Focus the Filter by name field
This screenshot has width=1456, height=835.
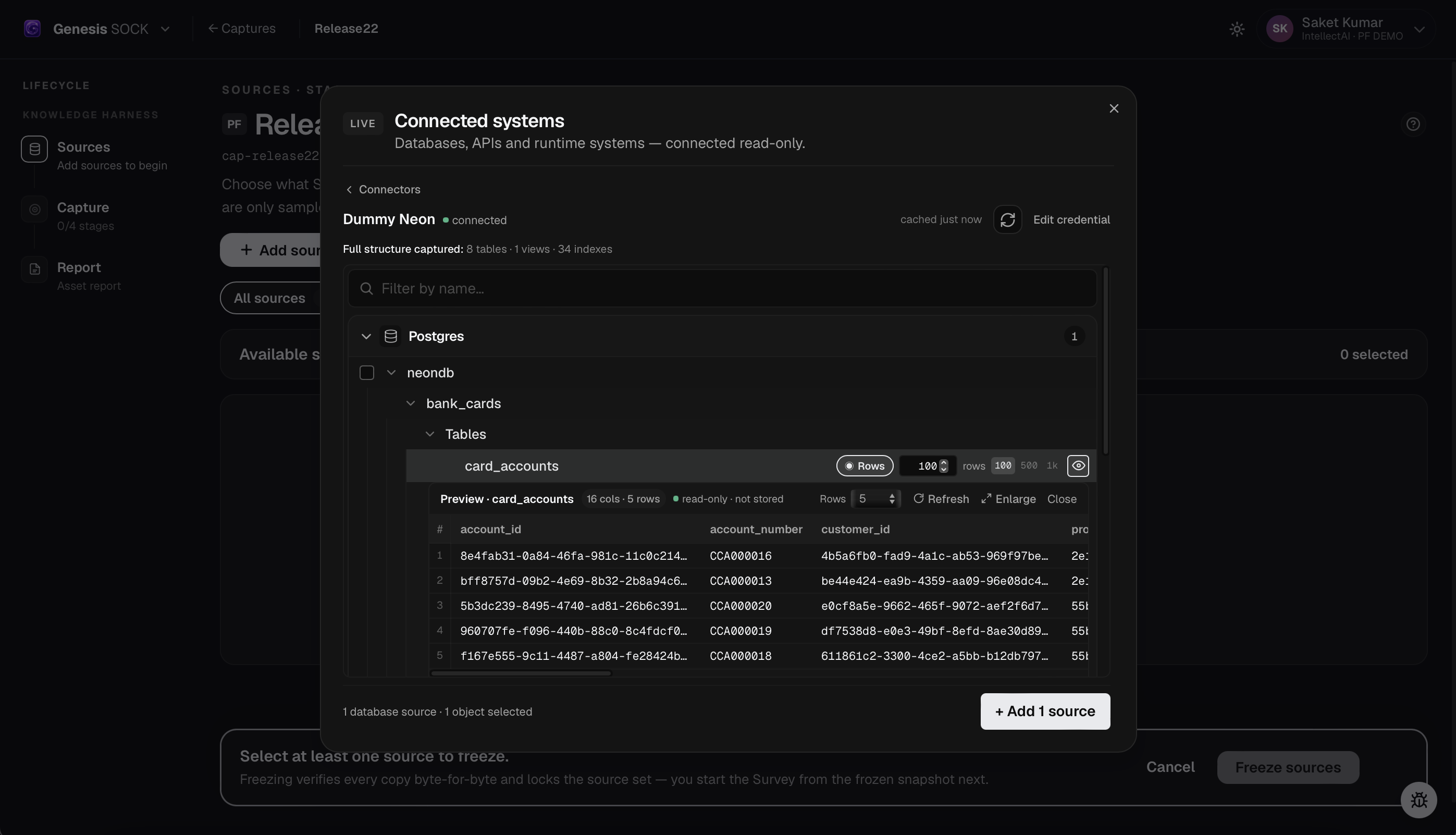tap(722, 288)
